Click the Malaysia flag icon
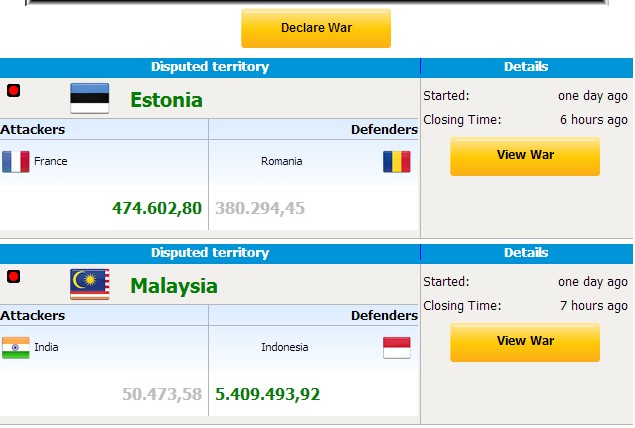This screenshot has width=635, height=428. point(89,284)
